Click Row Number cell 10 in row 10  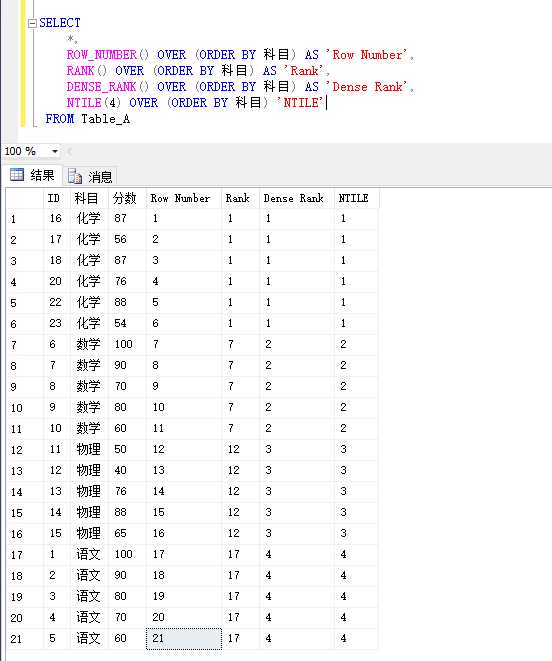184,407
